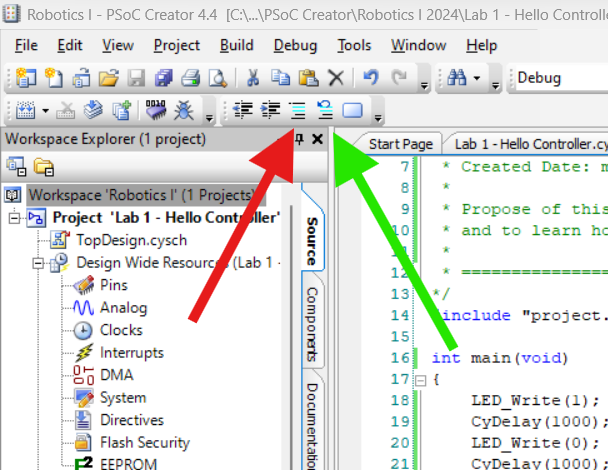Click the Paste clipboard icon
608x470 pixels.
click(308, 78)
